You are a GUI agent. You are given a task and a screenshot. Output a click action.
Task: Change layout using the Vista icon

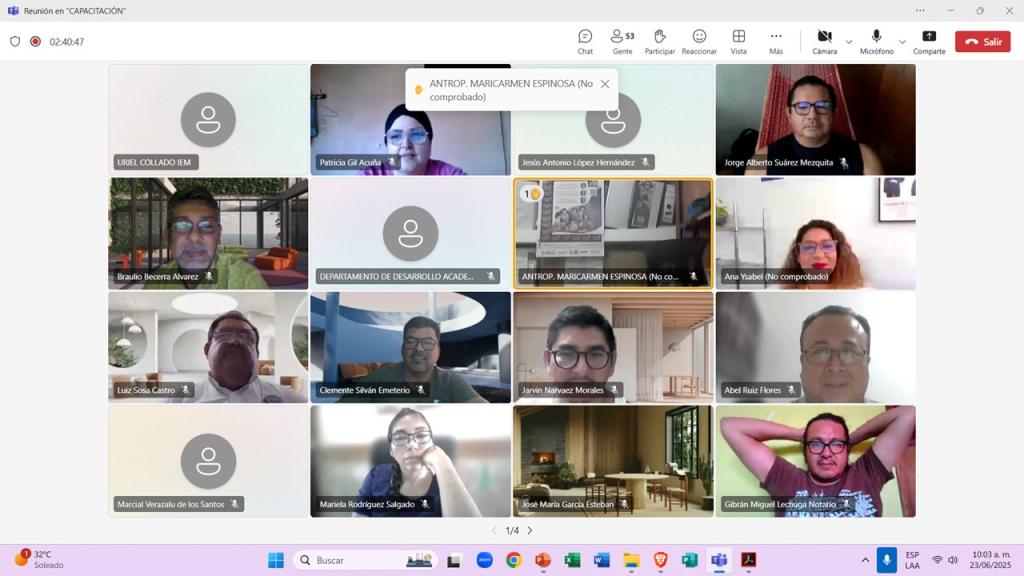tap(738, 41)
